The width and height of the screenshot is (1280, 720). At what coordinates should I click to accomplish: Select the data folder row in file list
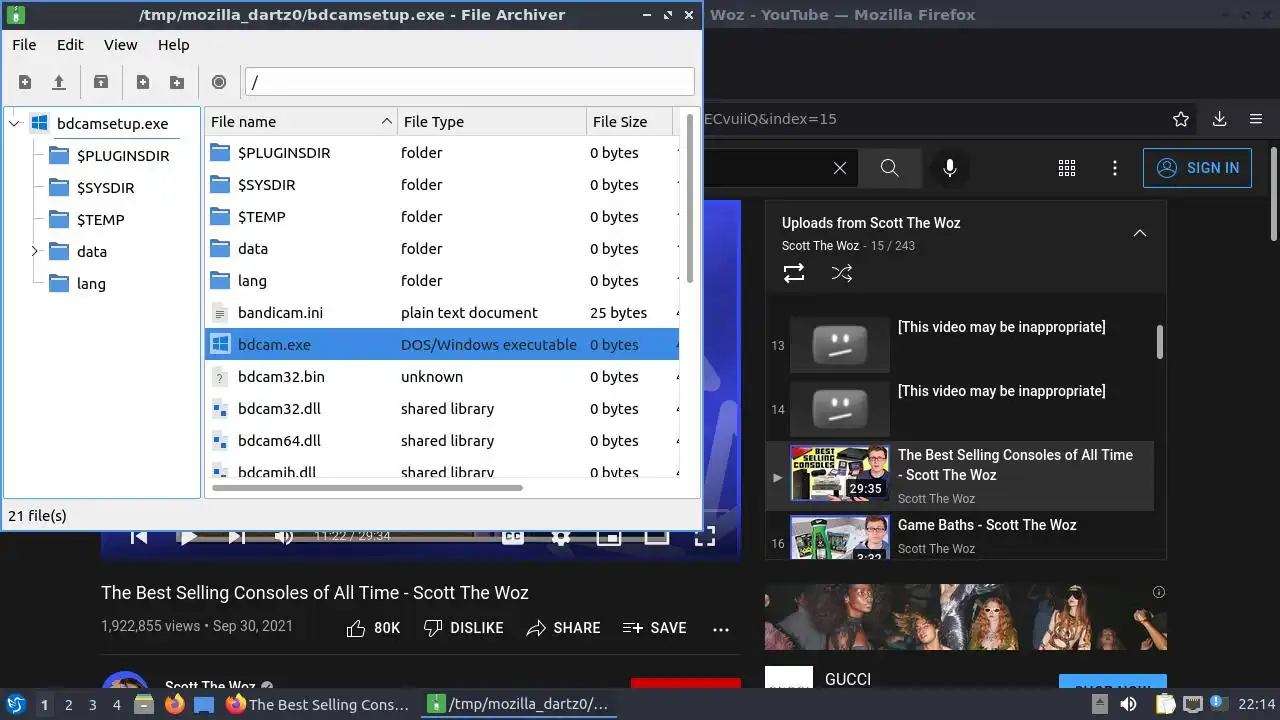click(x=442, y=249)
